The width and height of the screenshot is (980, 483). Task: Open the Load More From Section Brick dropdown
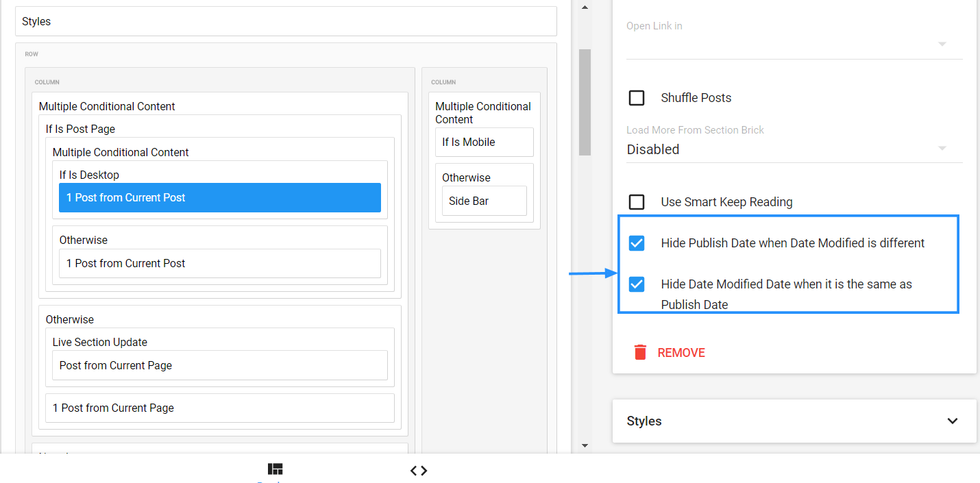[x=786, y=149]
